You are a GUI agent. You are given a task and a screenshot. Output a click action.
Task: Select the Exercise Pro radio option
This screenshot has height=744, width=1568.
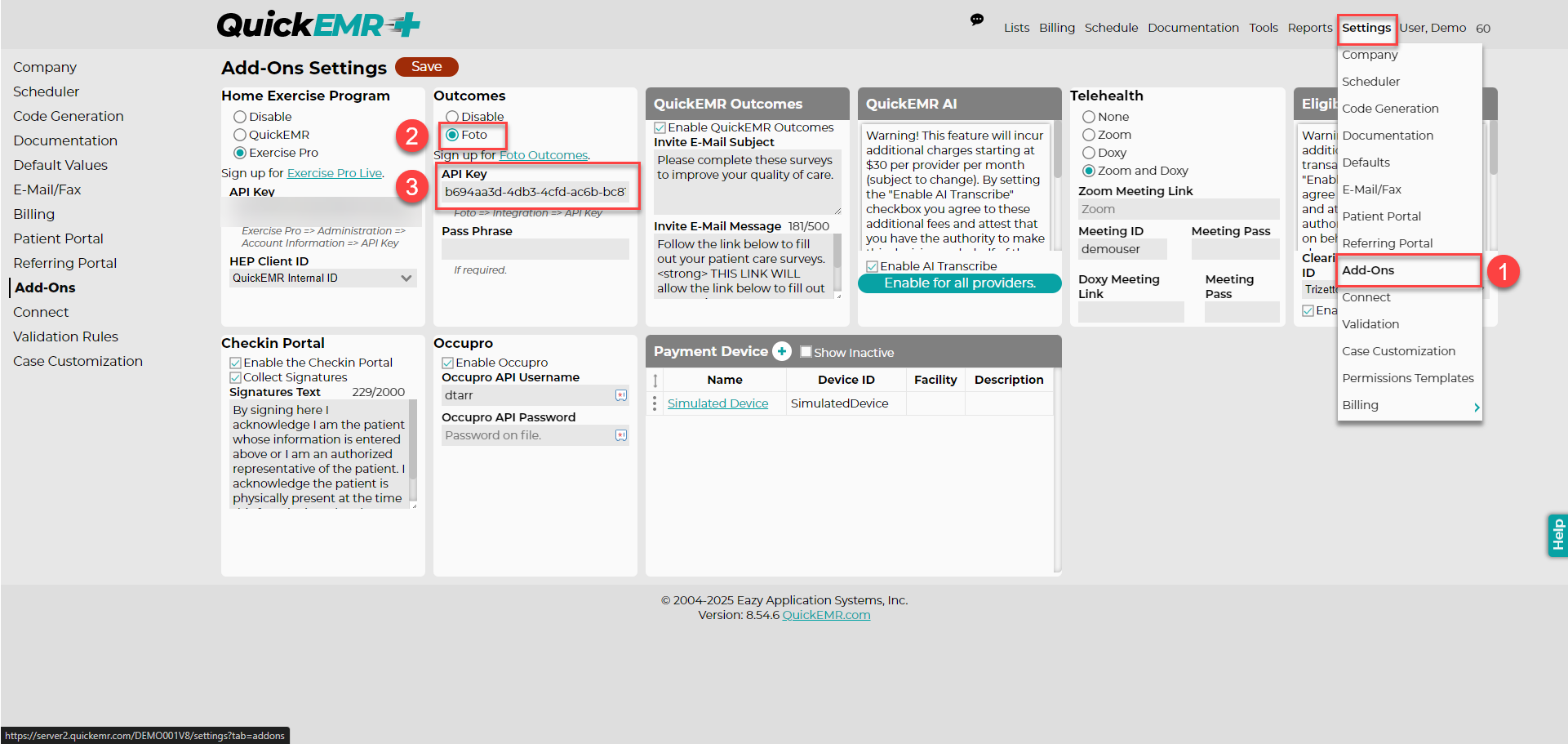[240, 153]
